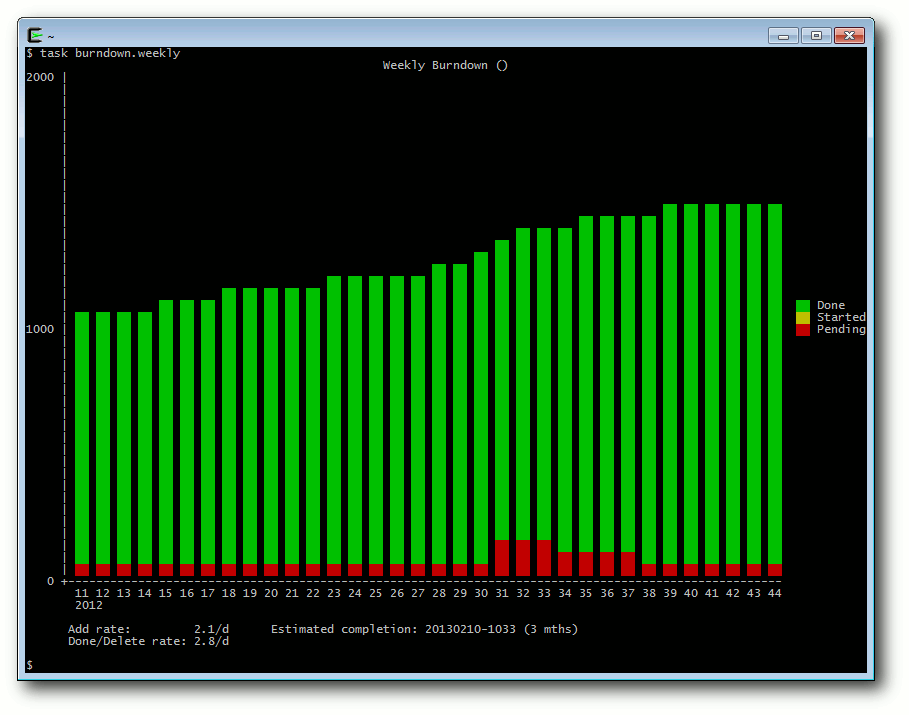Click the green Done legend swatch
The height and width of the screenshot is (715, 909).
[x=802, y=306]
